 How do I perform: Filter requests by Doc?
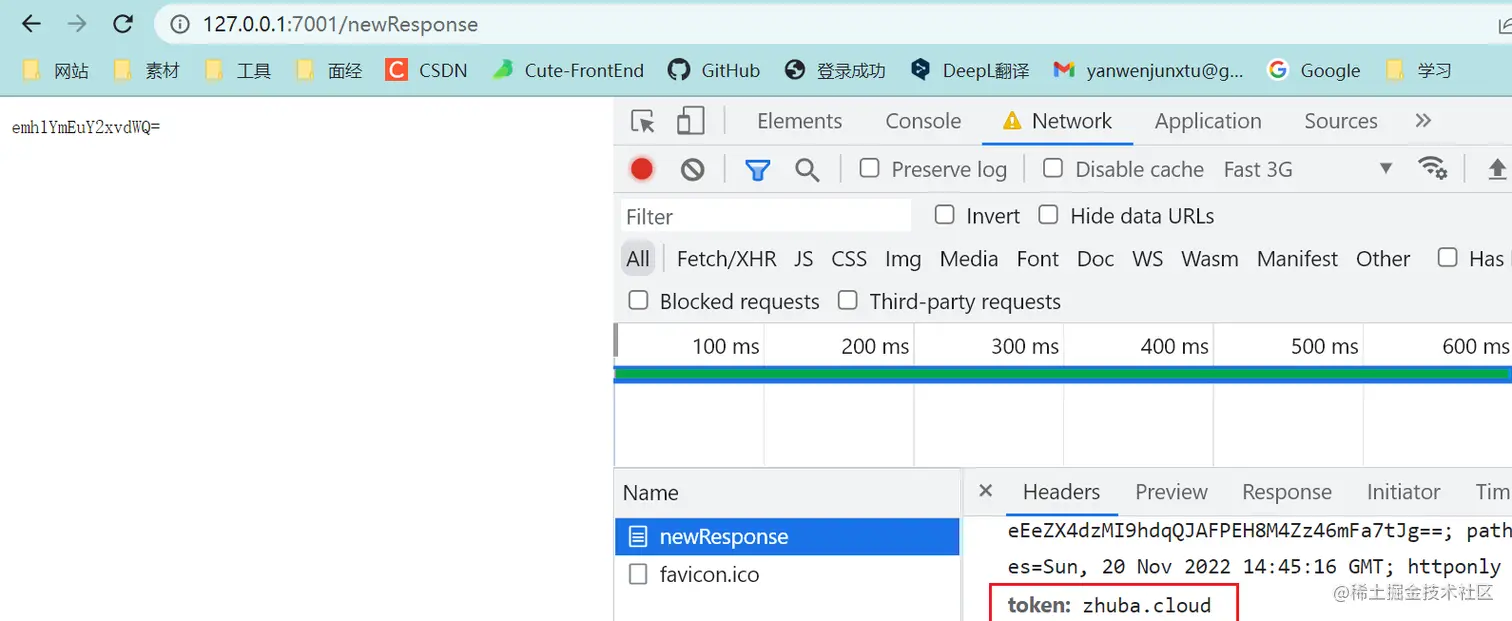pos(1095,259)
